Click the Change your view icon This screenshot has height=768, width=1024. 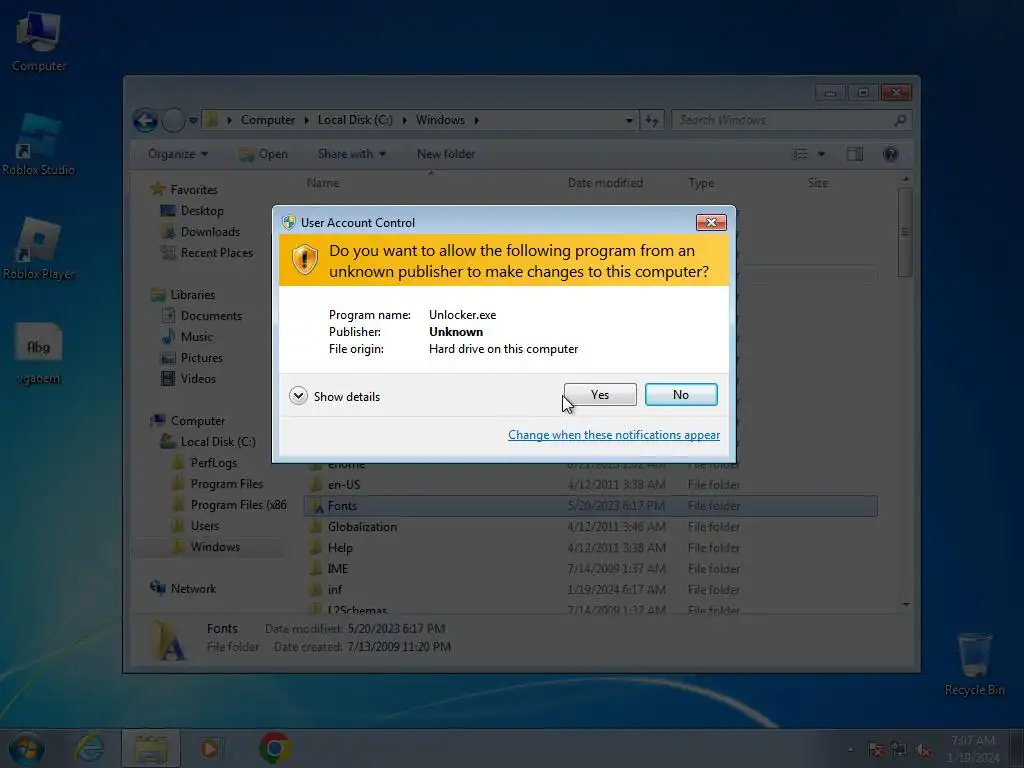(x=800, y=154)
